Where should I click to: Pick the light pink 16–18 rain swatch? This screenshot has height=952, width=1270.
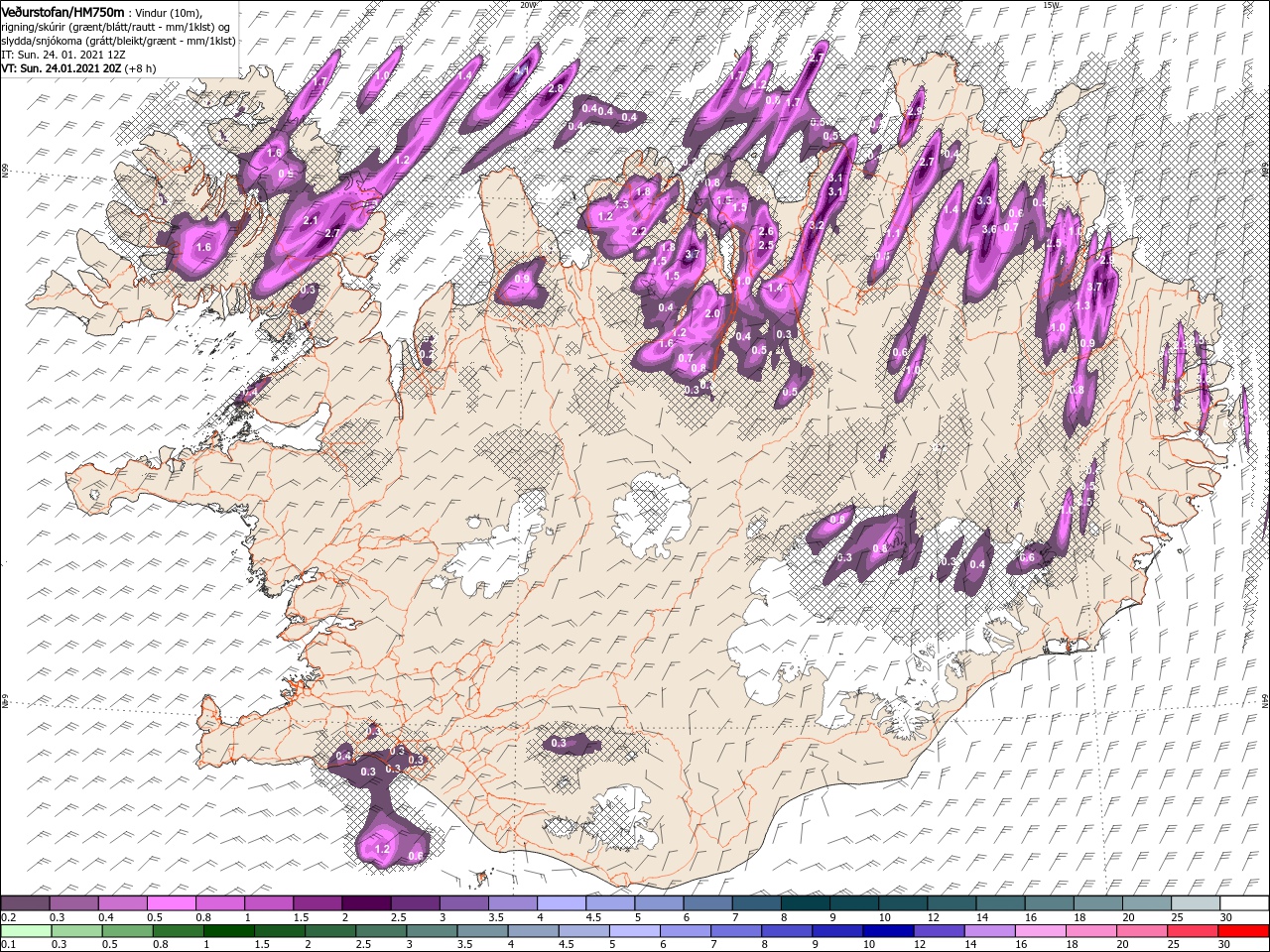1039,931
